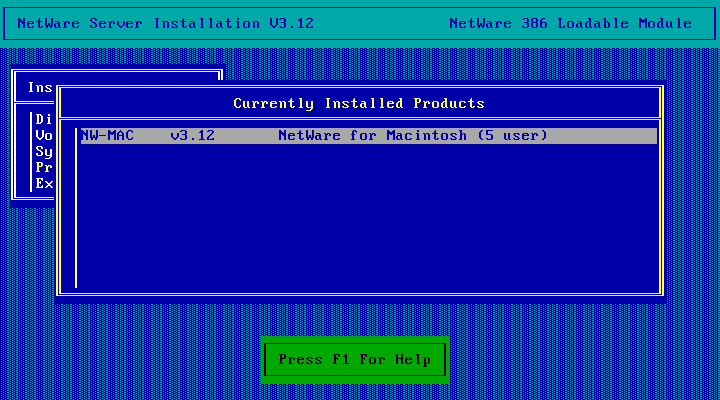Click the 'Press F1 For Help' box

point(355,360)
